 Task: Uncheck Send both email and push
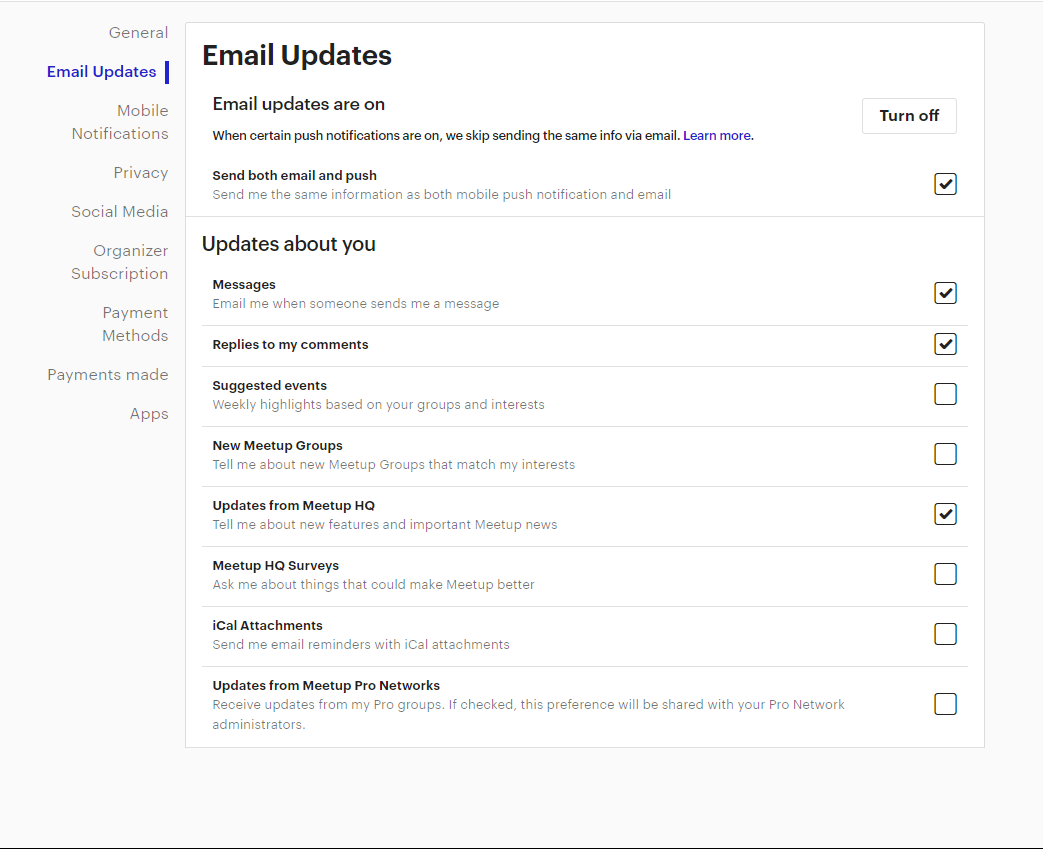pyautogui.click(x=945, y=184)
